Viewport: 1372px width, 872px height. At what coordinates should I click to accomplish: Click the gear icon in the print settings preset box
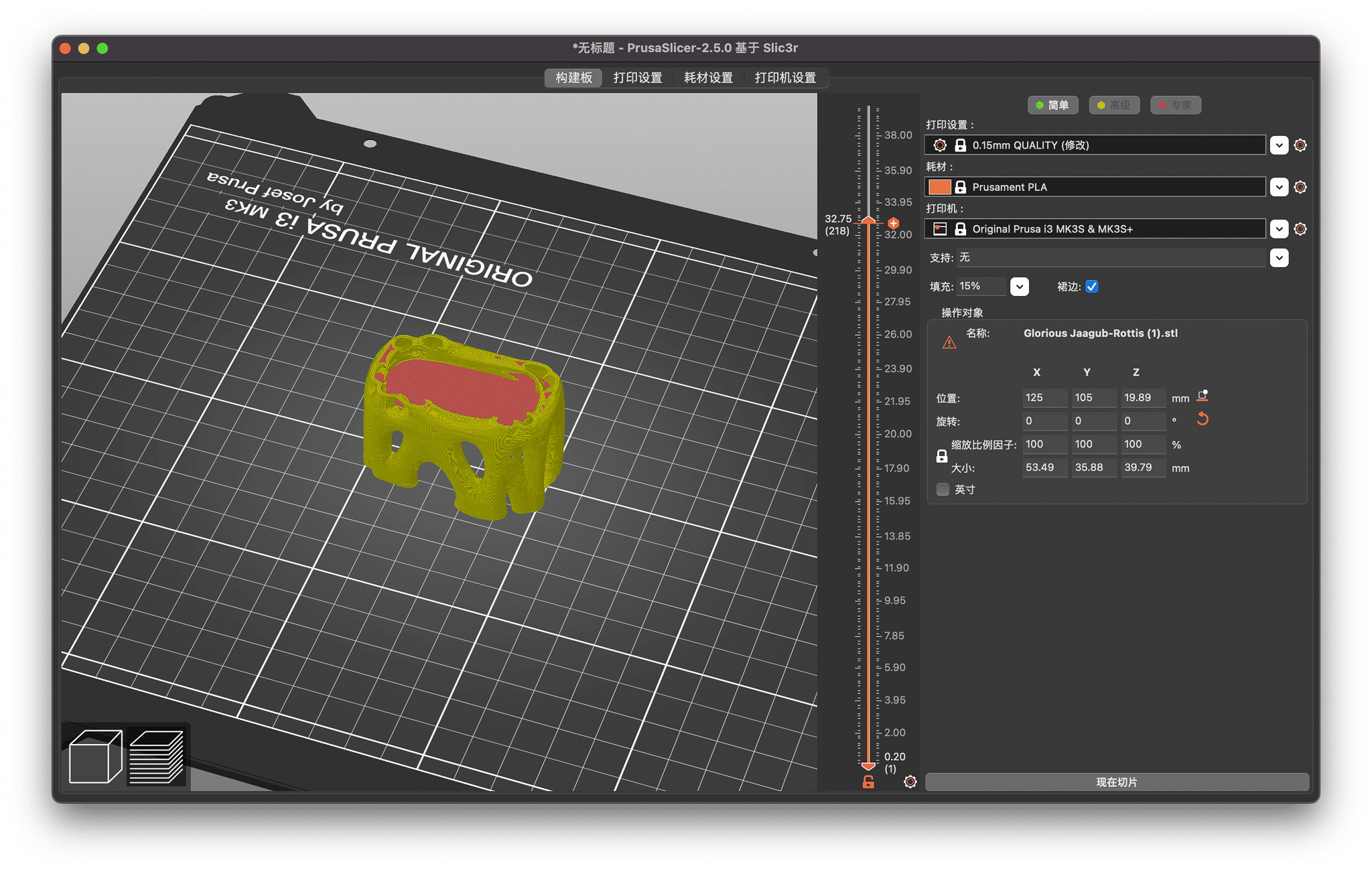(940, 145)
